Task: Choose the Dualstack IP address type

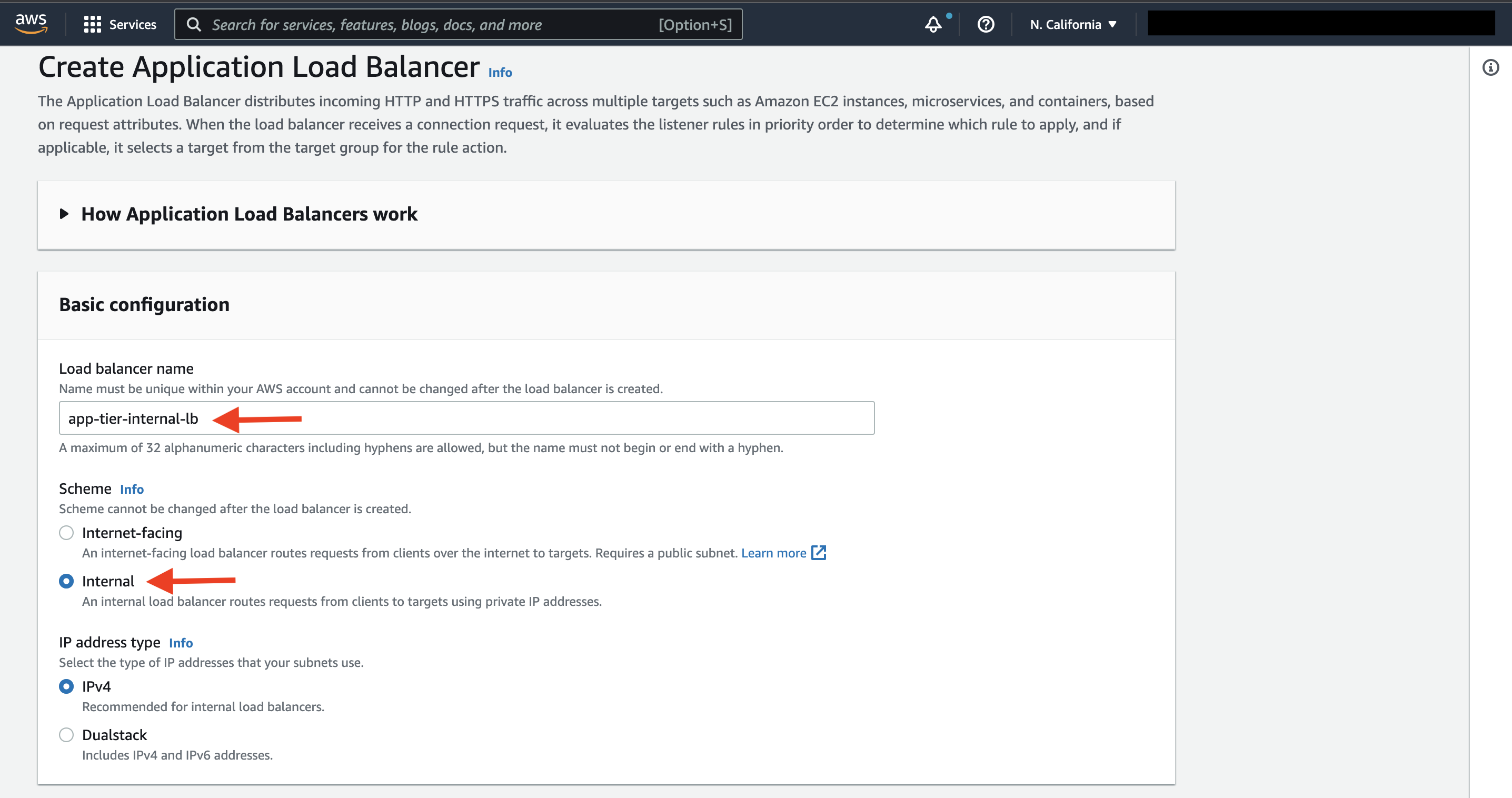Action: tap(66, 735)
